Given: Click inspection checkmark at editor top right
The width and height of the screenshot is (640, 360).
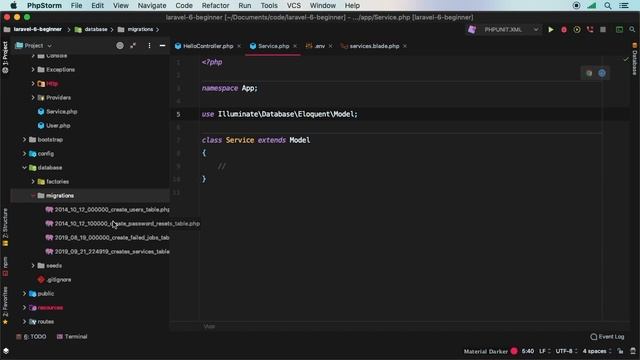Looking at the screenshot, I should 626,60.
